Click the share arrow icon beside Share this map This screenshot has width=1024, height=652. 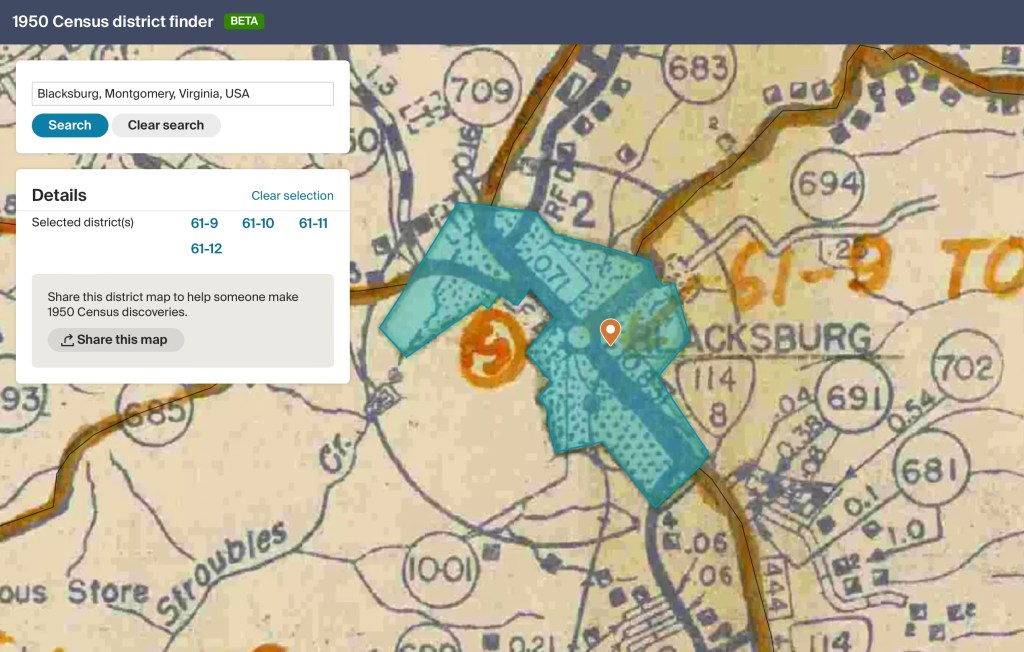(x=67, y=340)
